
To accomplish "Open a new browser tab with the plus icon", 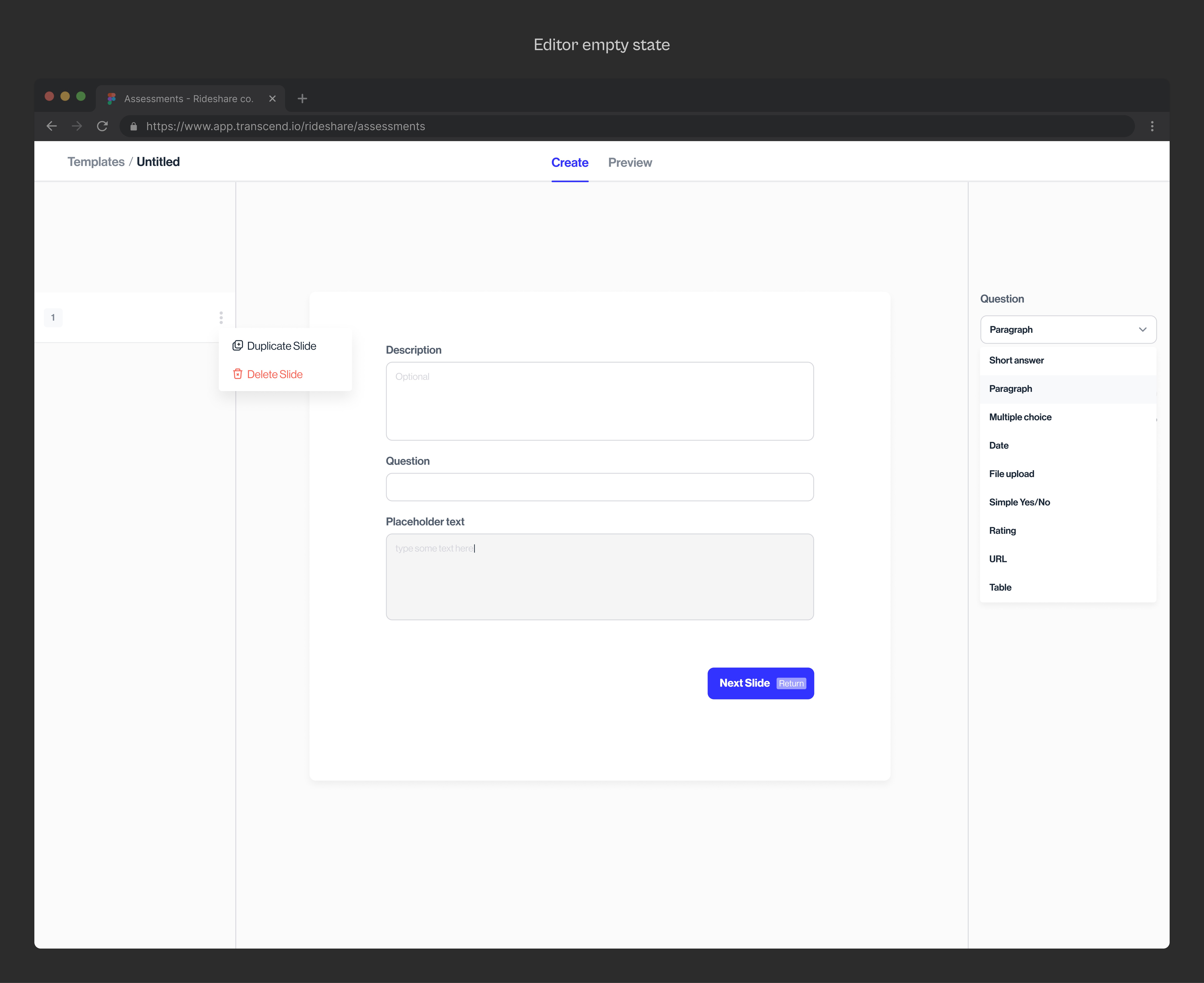I will 302,98.
